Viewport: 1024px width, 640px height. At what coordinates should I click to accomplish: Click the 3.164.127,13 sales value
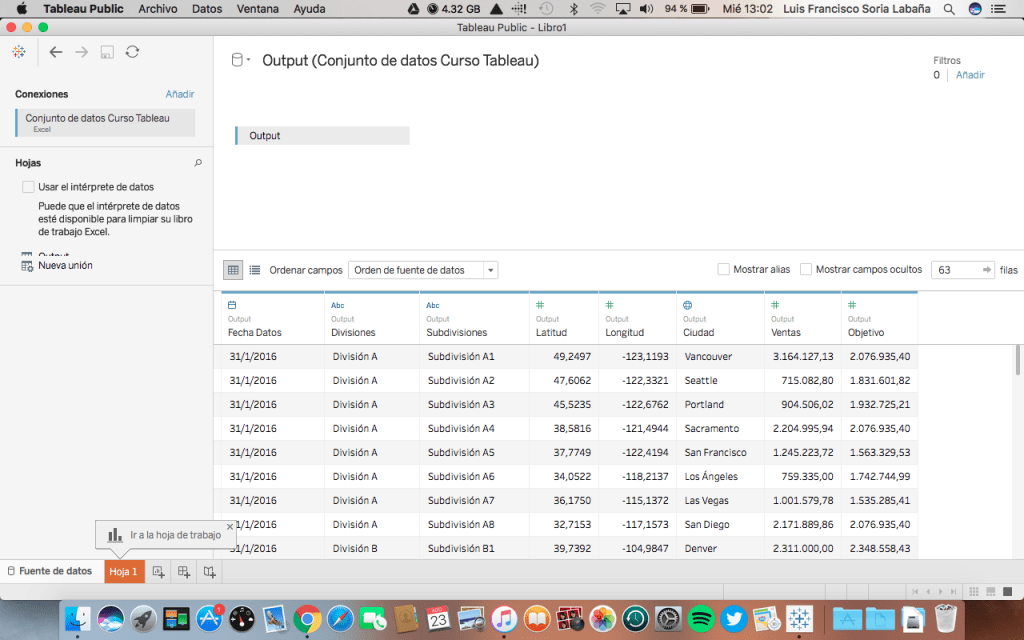pyautogui.click(x=803, y=357)
